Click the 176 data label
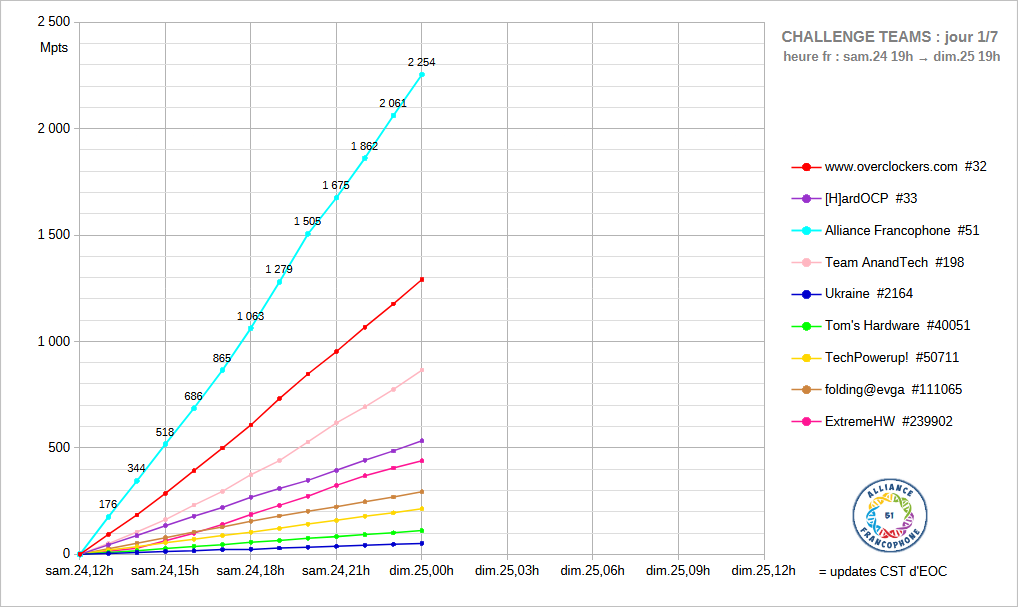 [x=108, y=504]
